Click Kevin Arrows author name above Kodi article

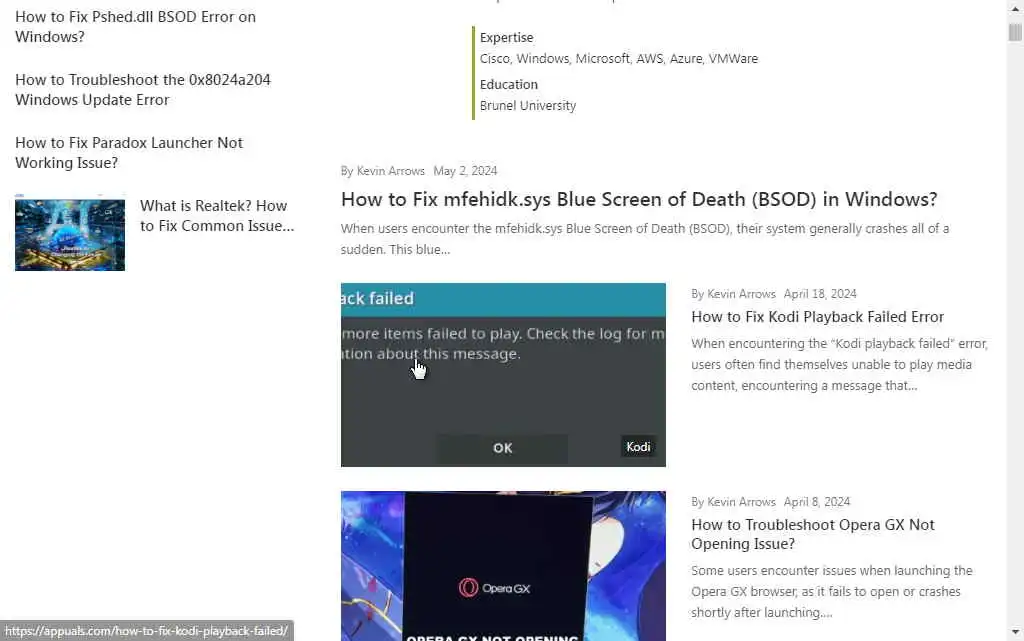(741, 294)
